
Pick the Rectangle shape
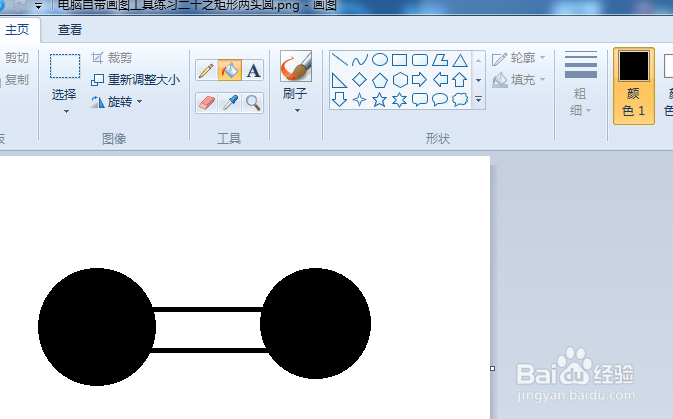tap(400, 60)
